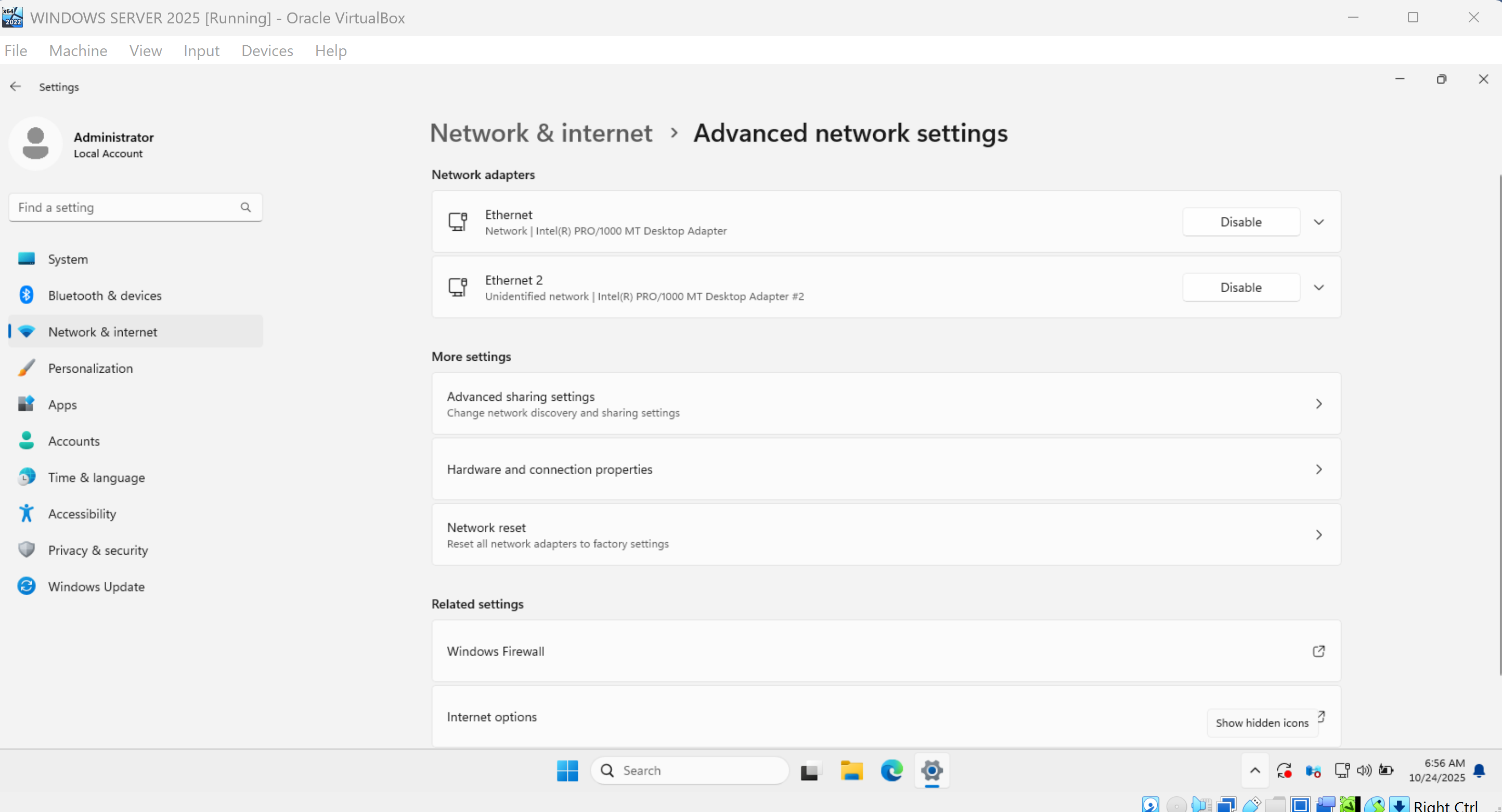This screenshot has width=1502, height=812.
Task: Click the Settings back arrow
Action: (x=15, y=86)
